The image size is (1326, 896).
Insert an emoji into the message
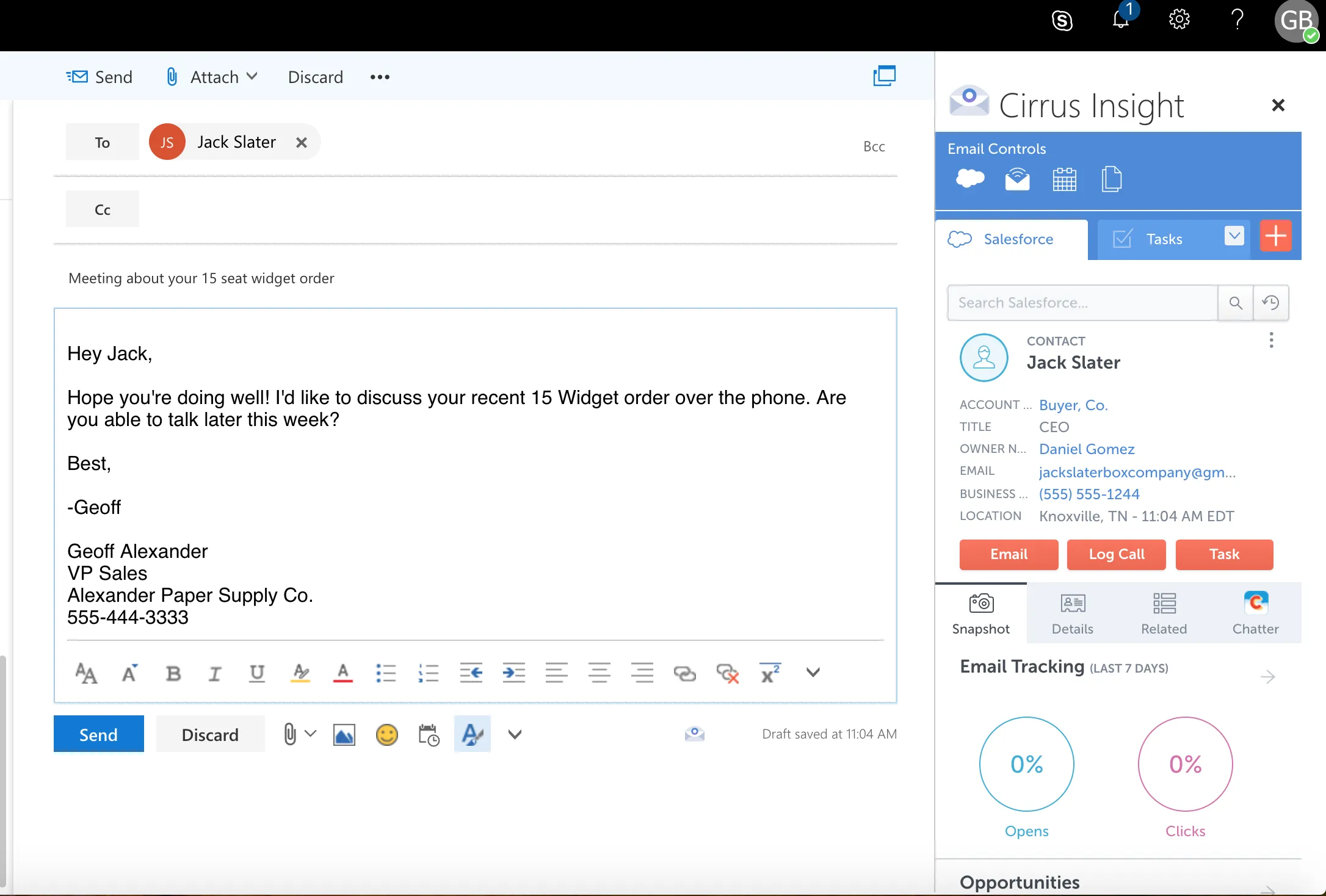(x=386, y=734)
